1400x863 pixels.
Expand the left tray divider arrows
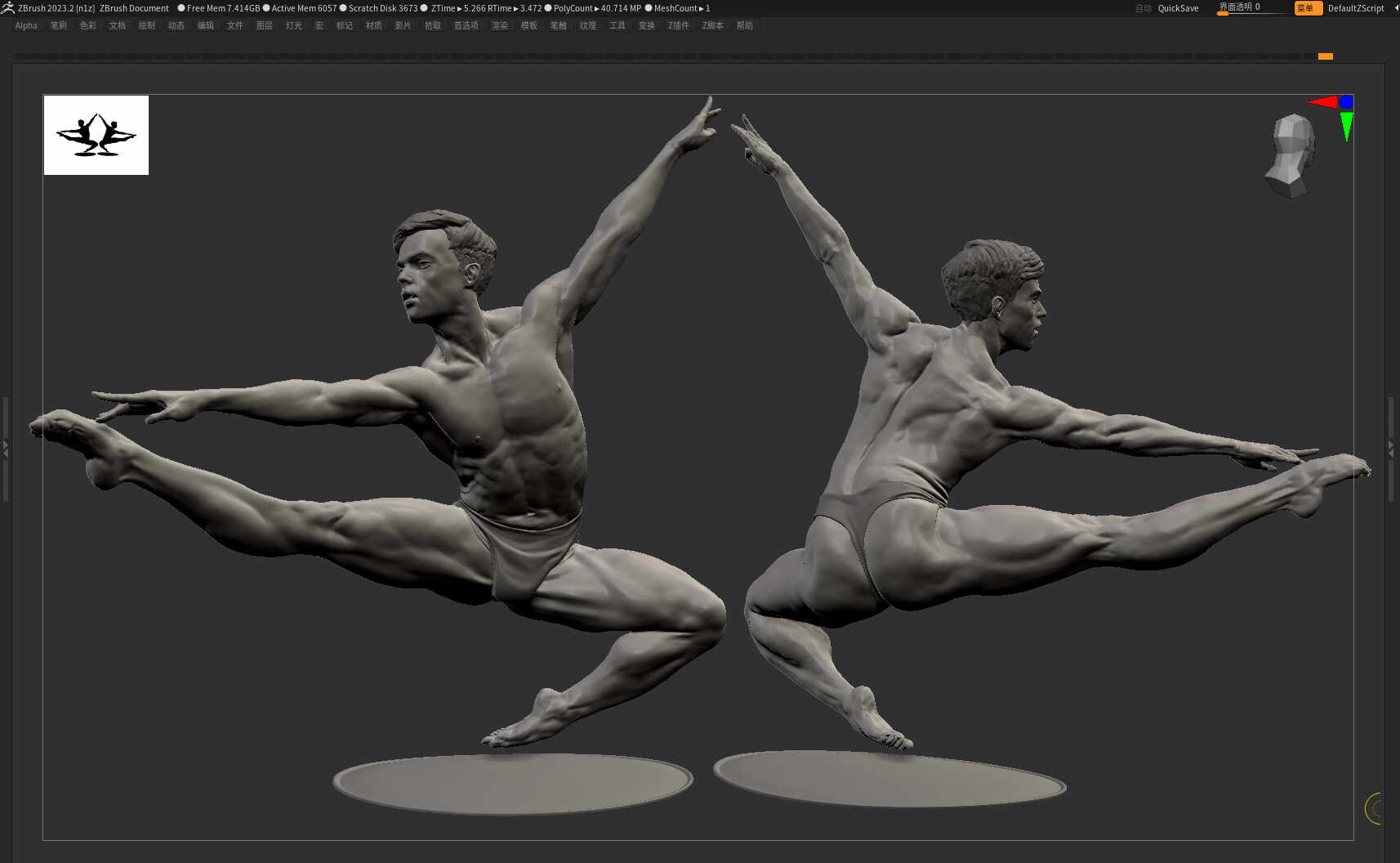(6, 448)
